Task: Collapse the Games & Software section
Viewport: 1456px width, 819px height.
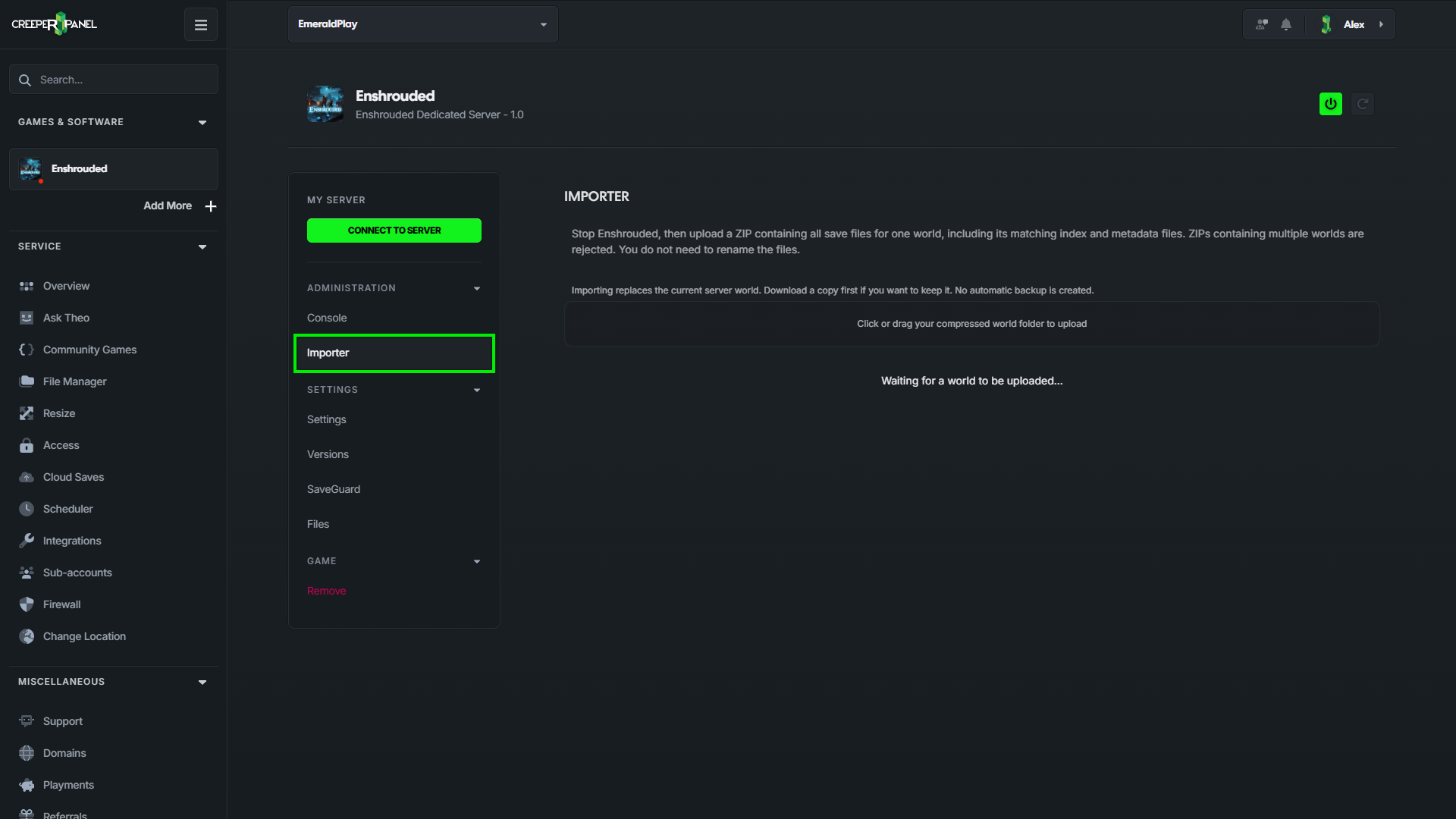Action: tap(202, 122)
